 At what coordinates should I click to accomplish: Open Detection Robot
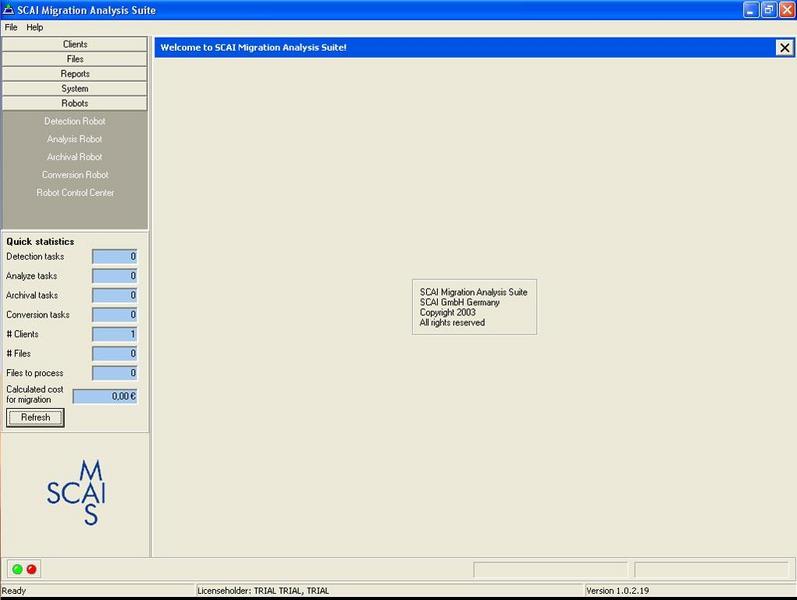pyautogui.click(x=75, y=122)
